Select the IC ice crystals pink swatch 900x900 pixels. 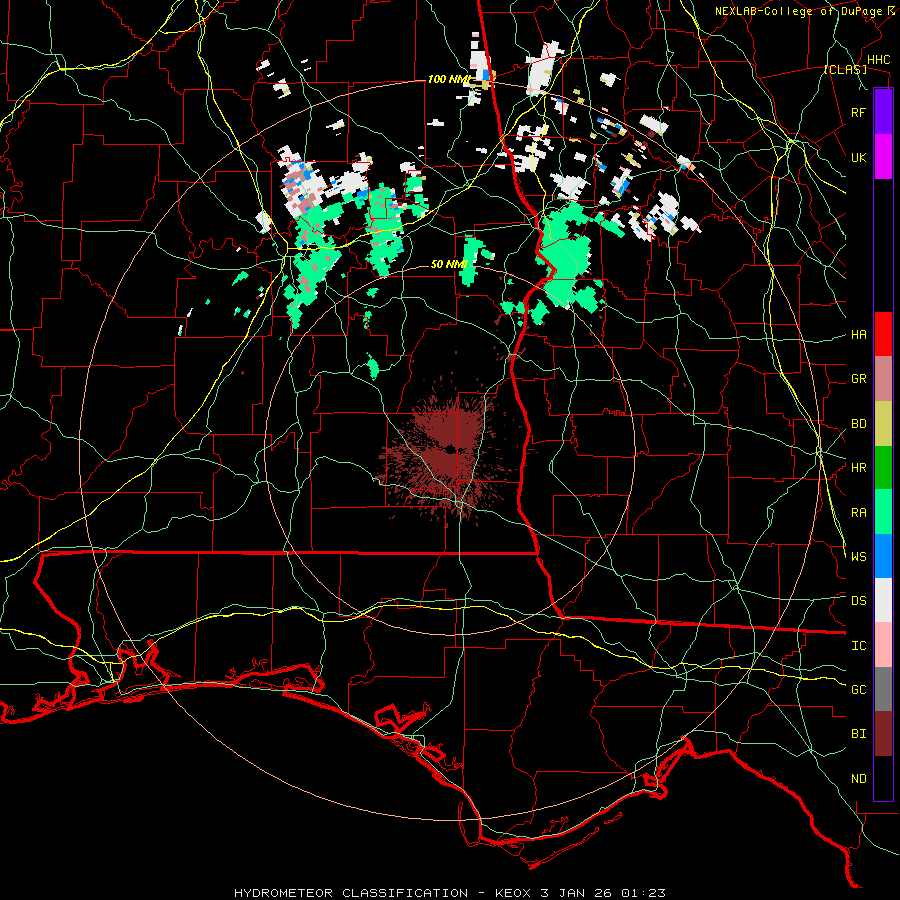pyautogui.click(x=883, y=645)
